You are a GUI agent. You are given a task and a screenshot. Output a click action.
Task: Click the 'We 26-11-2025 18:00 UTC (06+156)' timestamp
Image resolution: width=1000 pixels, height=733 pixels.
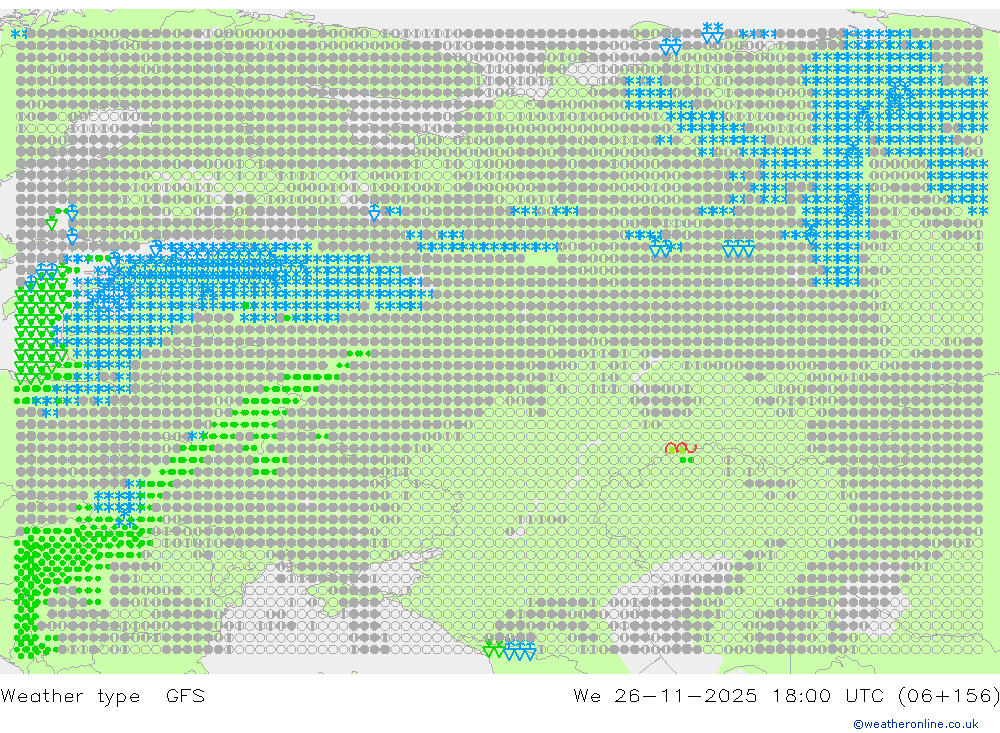point(786,695)
